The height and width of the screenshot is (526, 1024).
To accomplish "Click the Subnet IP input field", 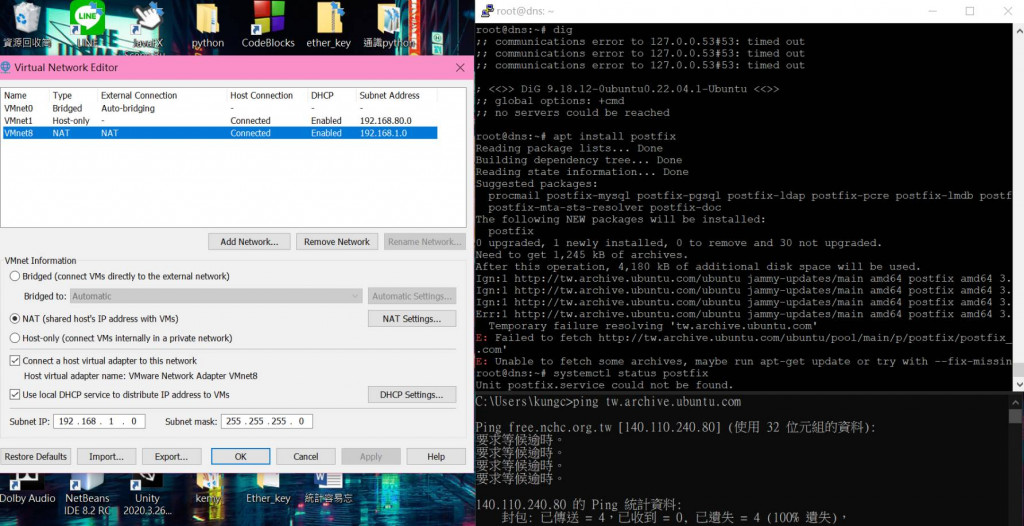I will pyautogui.click(x=99, y=421).
